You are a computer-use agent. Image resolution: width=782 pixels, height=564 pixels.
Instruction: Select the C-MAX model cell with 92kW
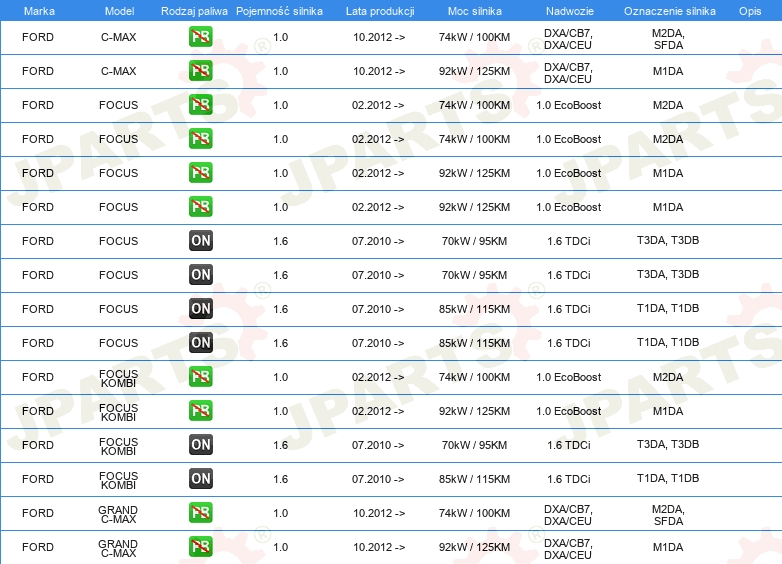(119, 71)
